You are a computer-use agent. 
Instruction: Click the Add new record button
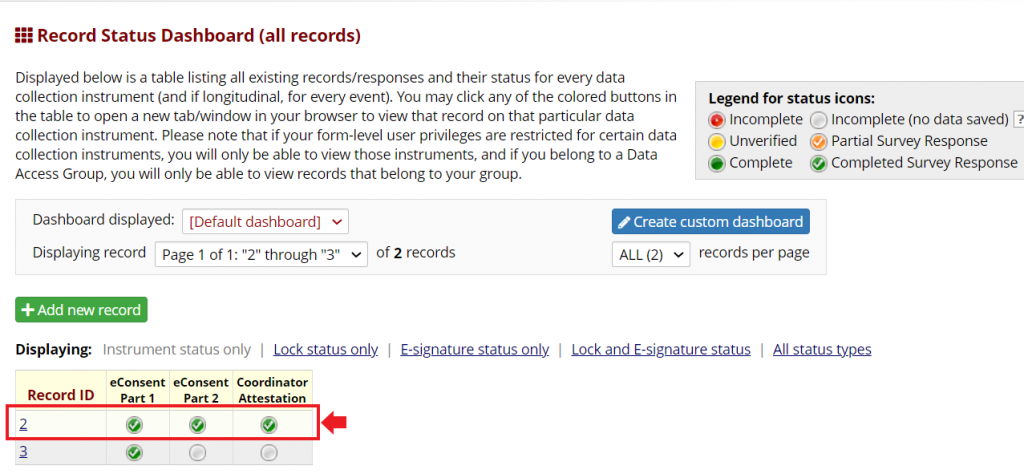coord(81,310)
